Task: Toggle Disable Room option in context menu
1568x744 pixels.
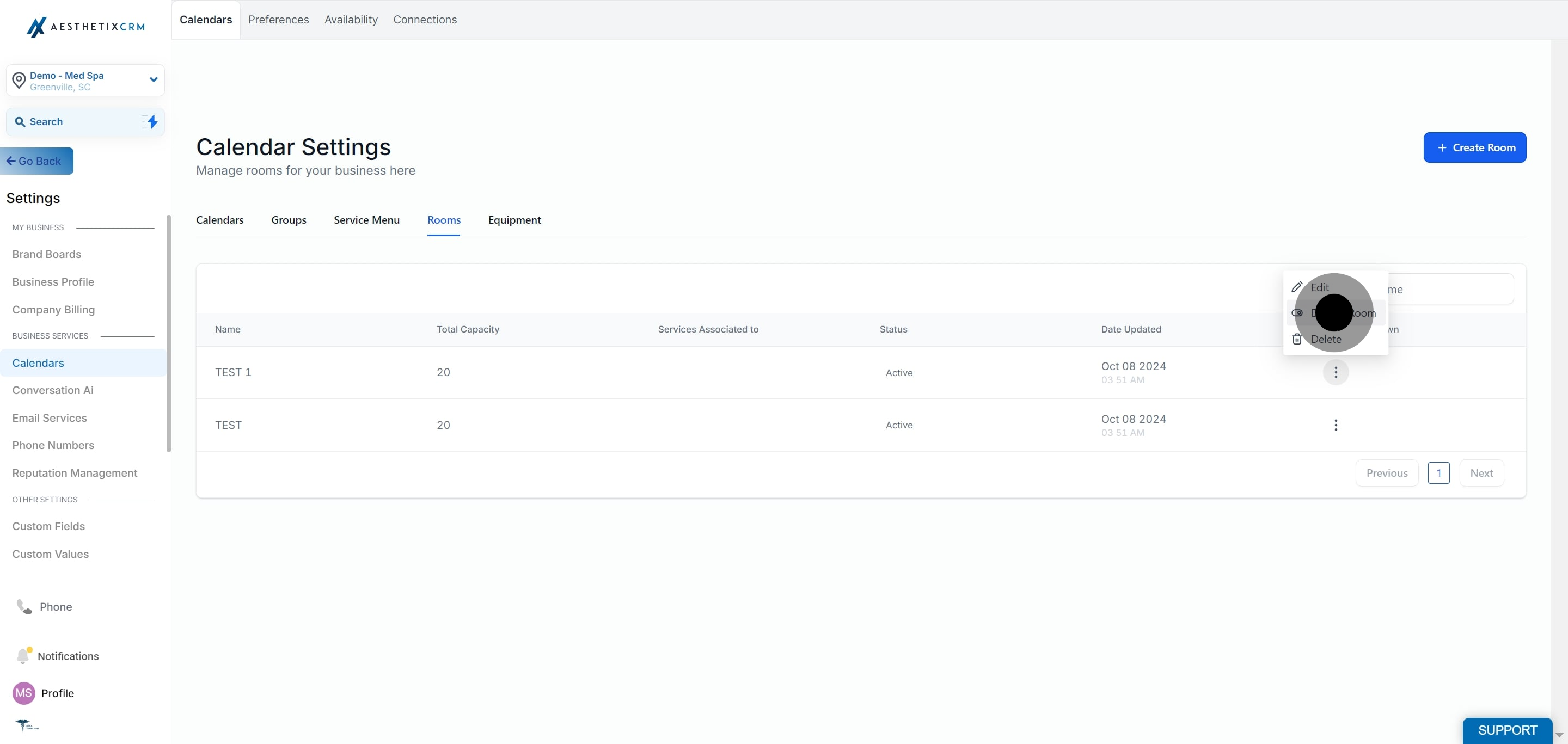Action: pos(1336,313)
